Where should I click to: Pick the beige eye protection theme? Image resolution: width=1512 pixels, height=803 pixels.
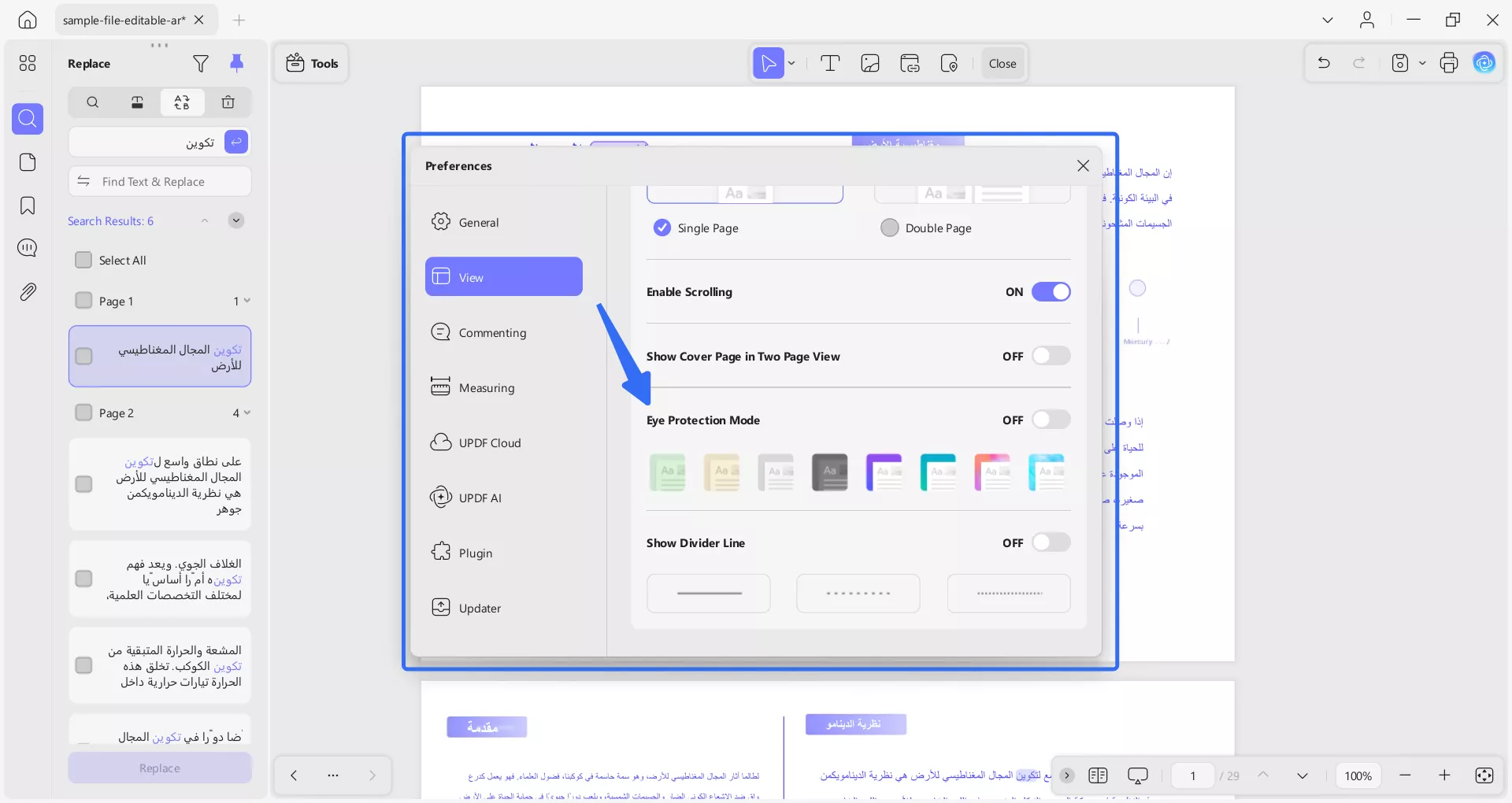(x=721, y=472)
